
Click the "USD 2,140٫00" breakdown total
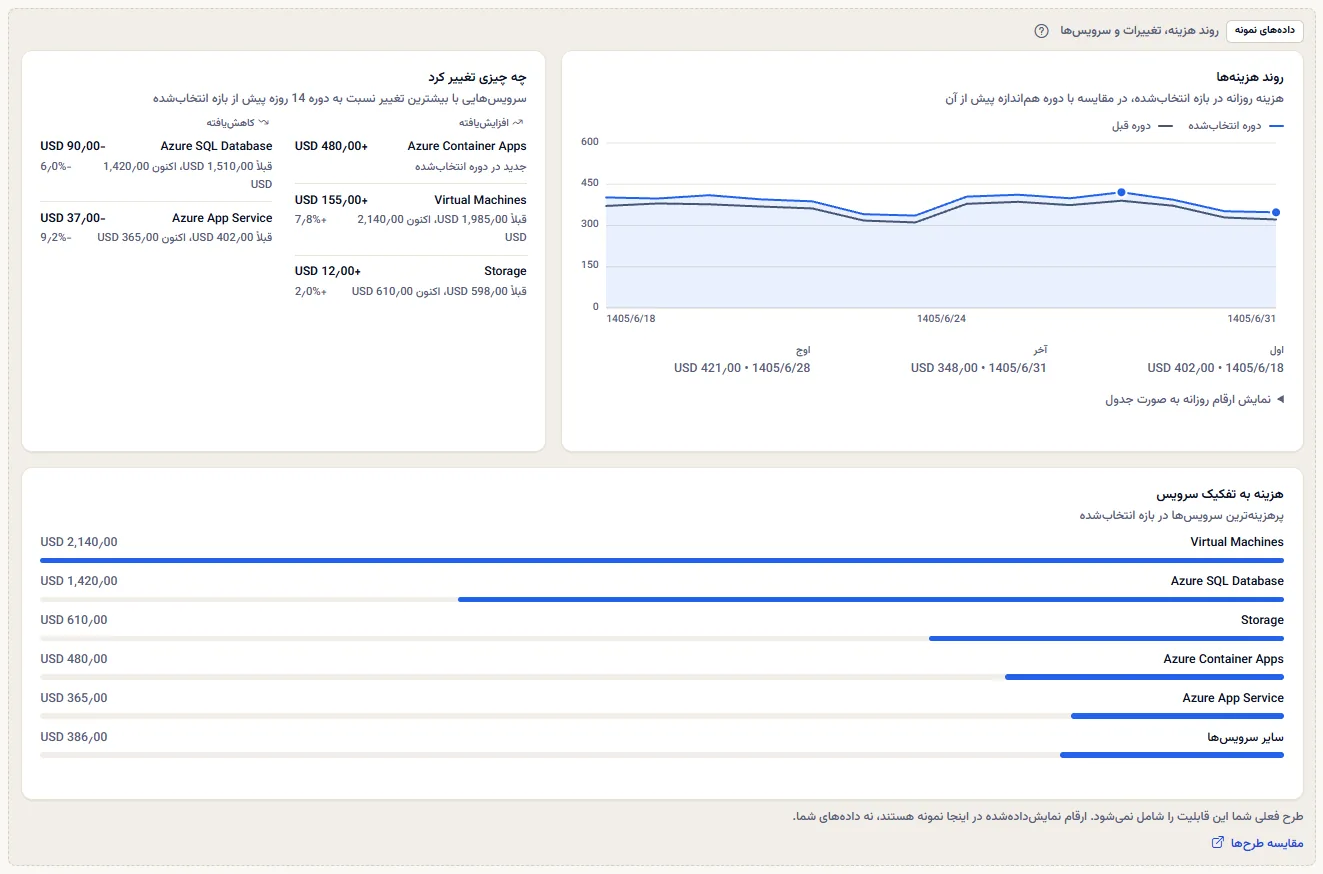(x=79, y=542)
